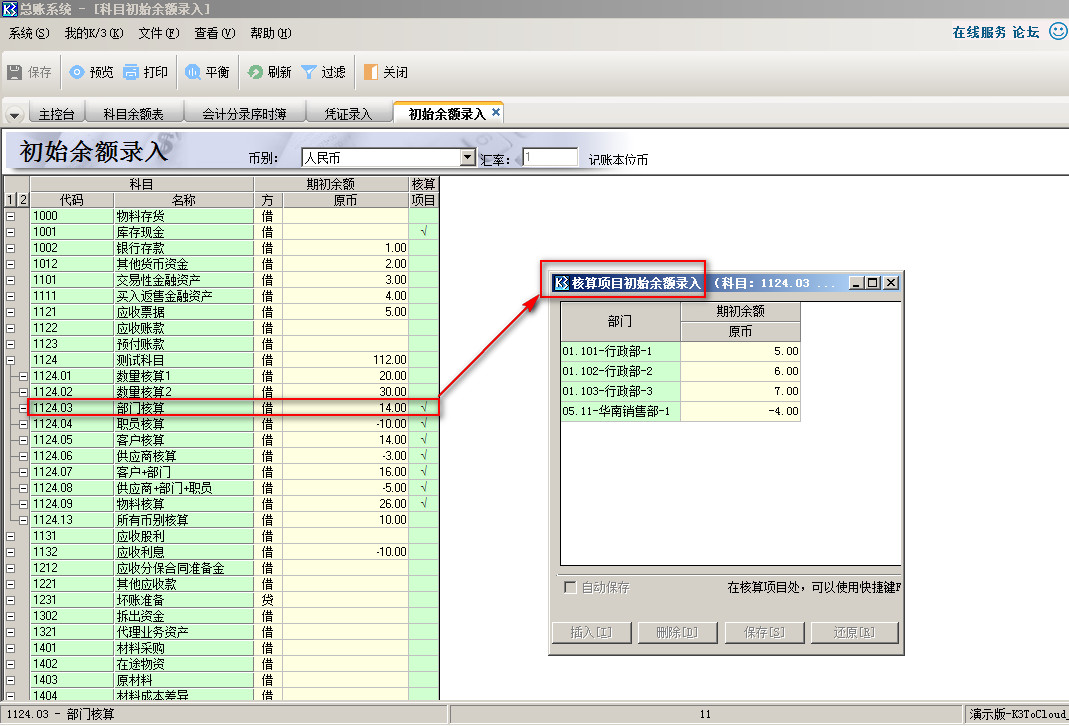The image size is (1069, 726).
Task: Click the 插入[I] button in dialog
Action: 590,632
